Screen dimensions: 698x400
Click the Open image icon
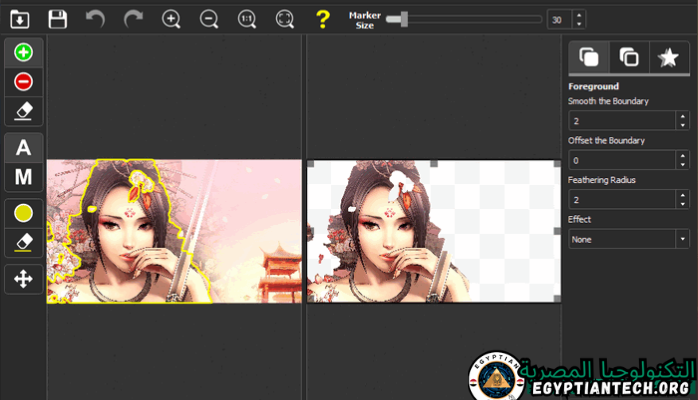(x=19, y=18)
